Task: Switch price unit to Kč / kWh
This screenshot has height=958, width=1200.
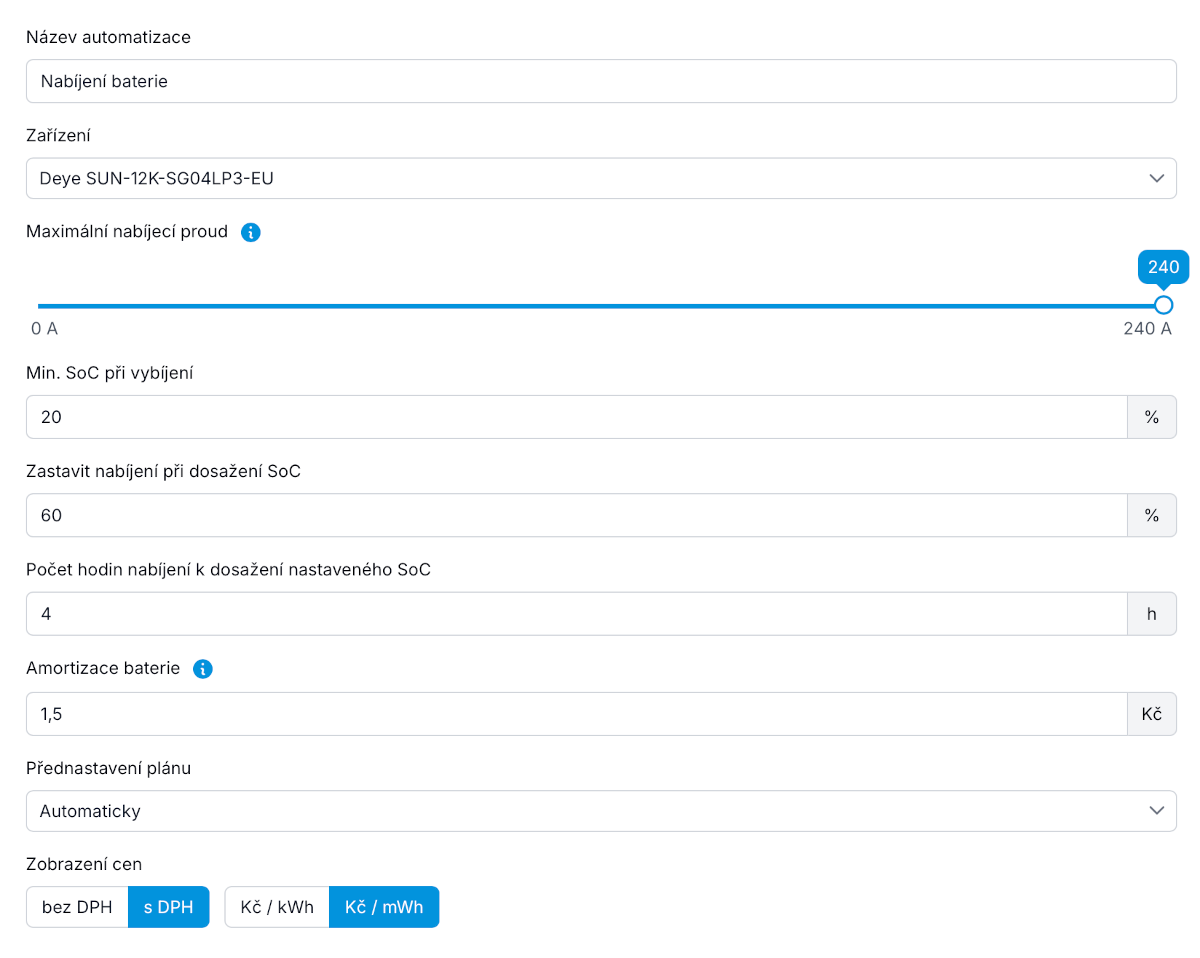Action: (x=277, y=908)
